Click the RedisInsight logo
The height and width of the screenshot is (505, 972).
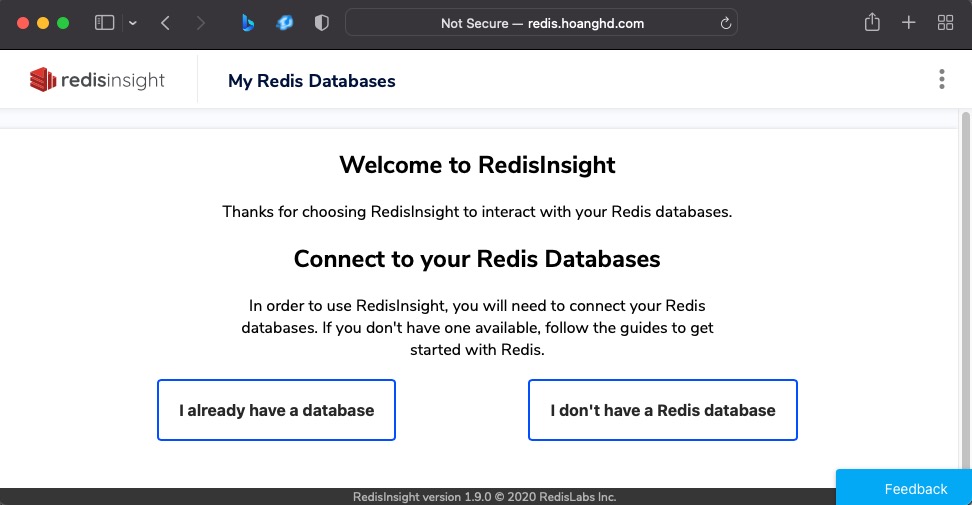pyautogui.click(x=97, y=80)
